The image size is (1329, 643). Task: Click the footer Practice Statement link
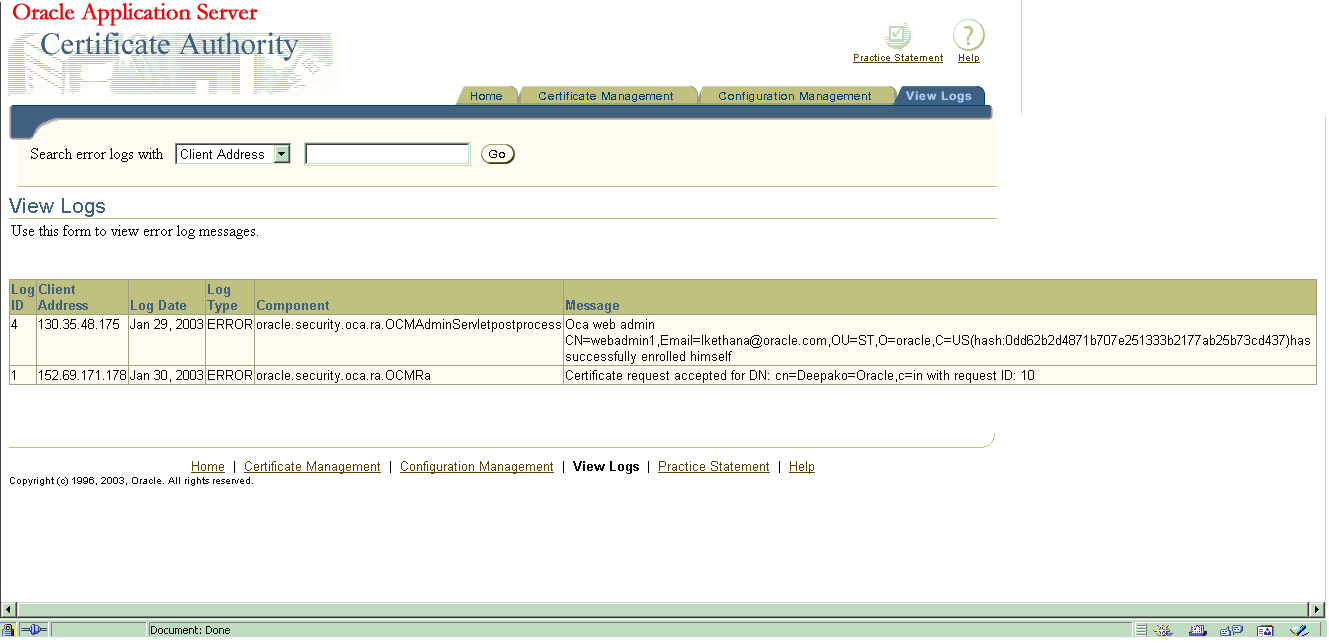714,467
